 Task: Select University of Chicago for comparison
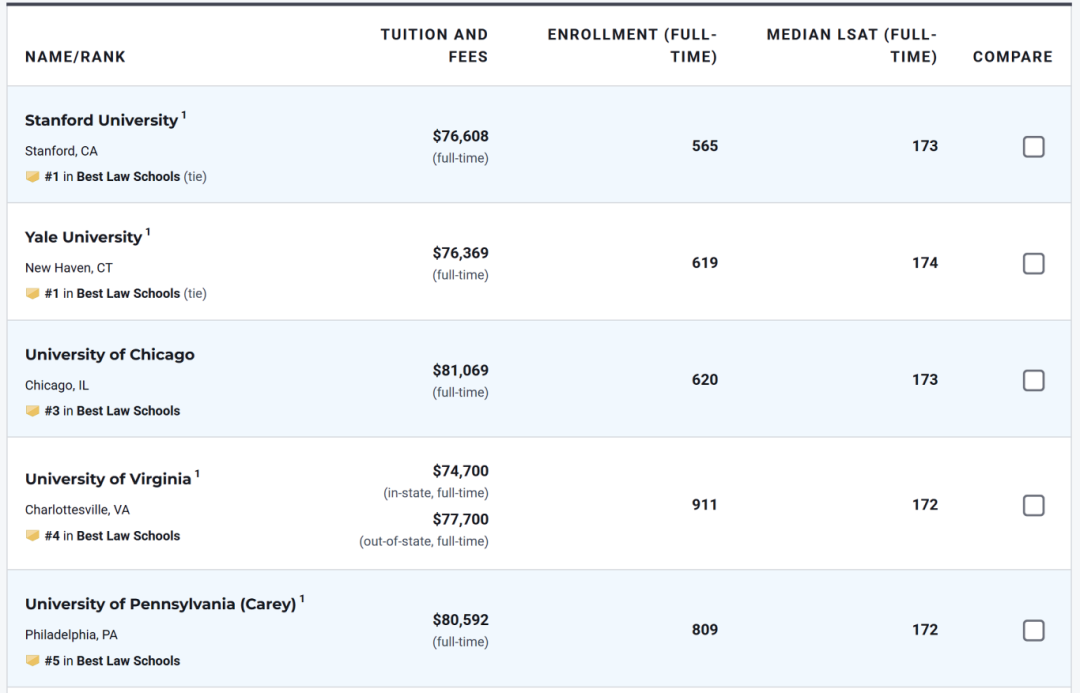point(1033,381)
